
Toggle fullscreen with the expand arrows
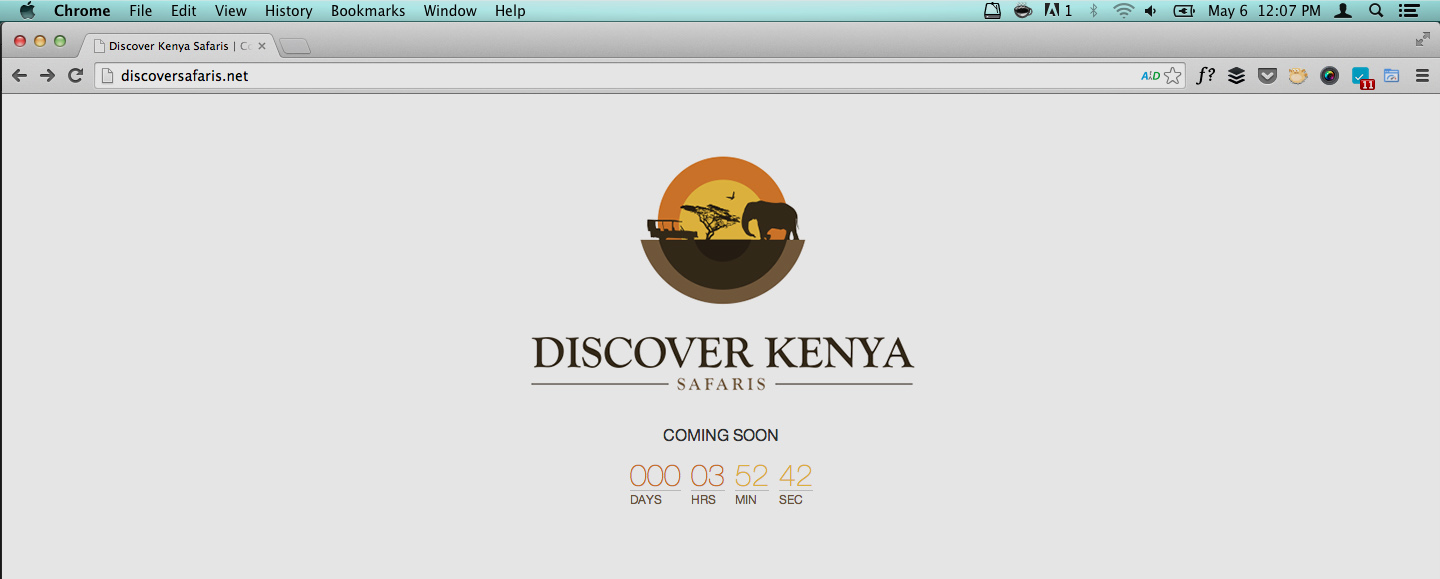point(1422,39)
